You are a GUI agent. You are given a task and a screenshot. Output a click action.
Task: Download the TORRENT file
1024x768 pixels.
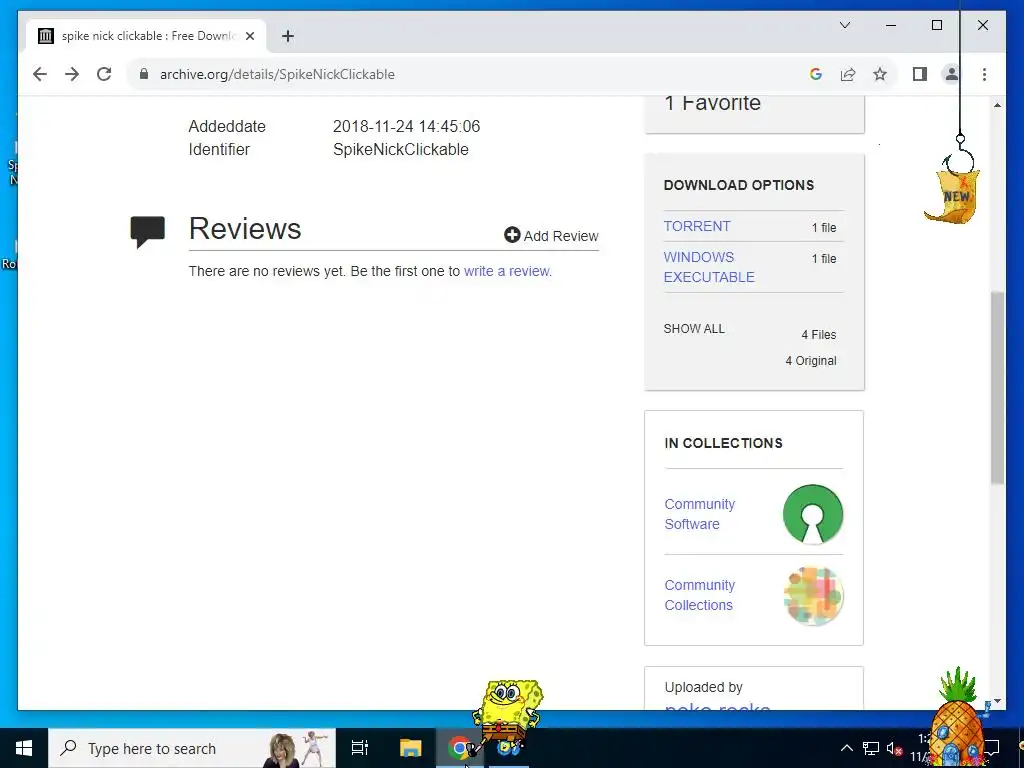point(697,226)
